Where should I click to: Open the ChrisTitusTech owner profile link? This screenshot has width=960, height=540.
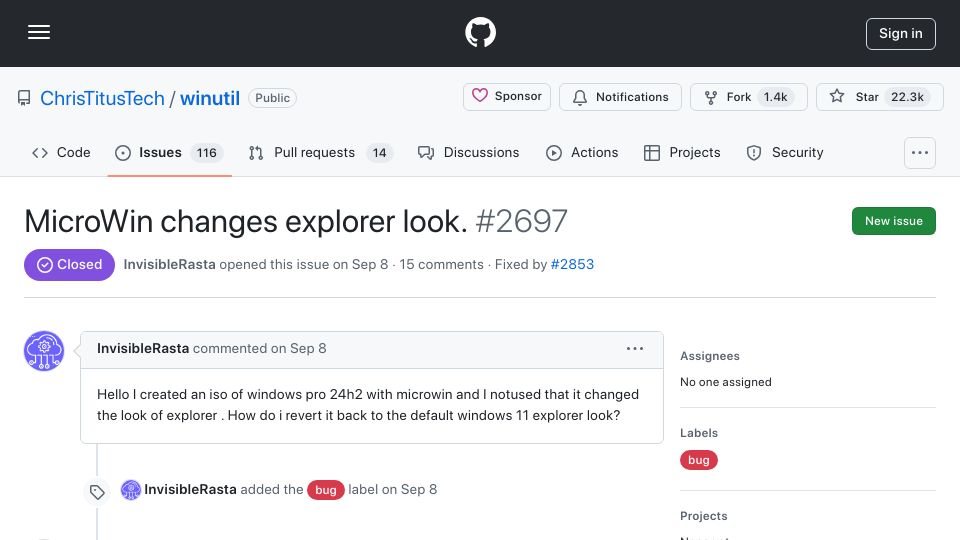[102, 98]
